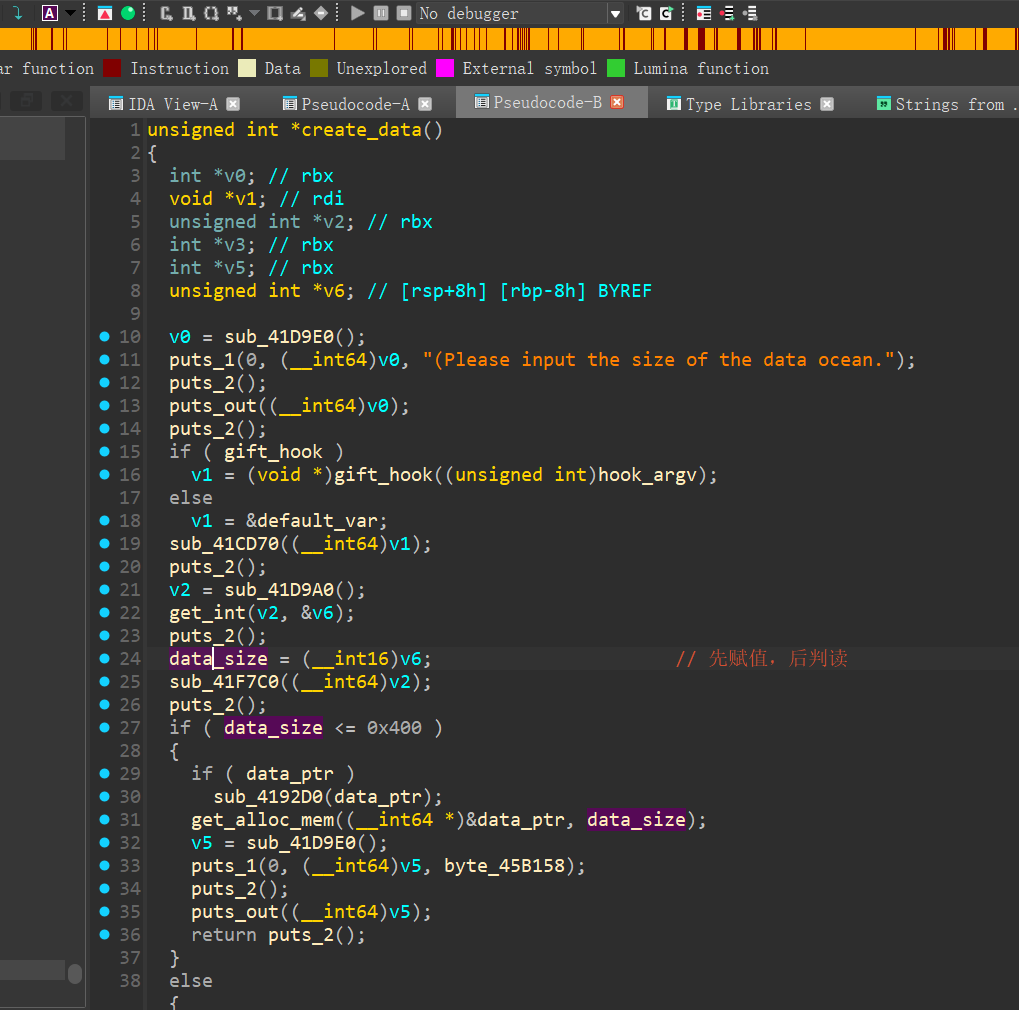The width and height of the screenshot is (1019, 1010).
Task: Pause the process with the pause button
Action: point(381,13)
